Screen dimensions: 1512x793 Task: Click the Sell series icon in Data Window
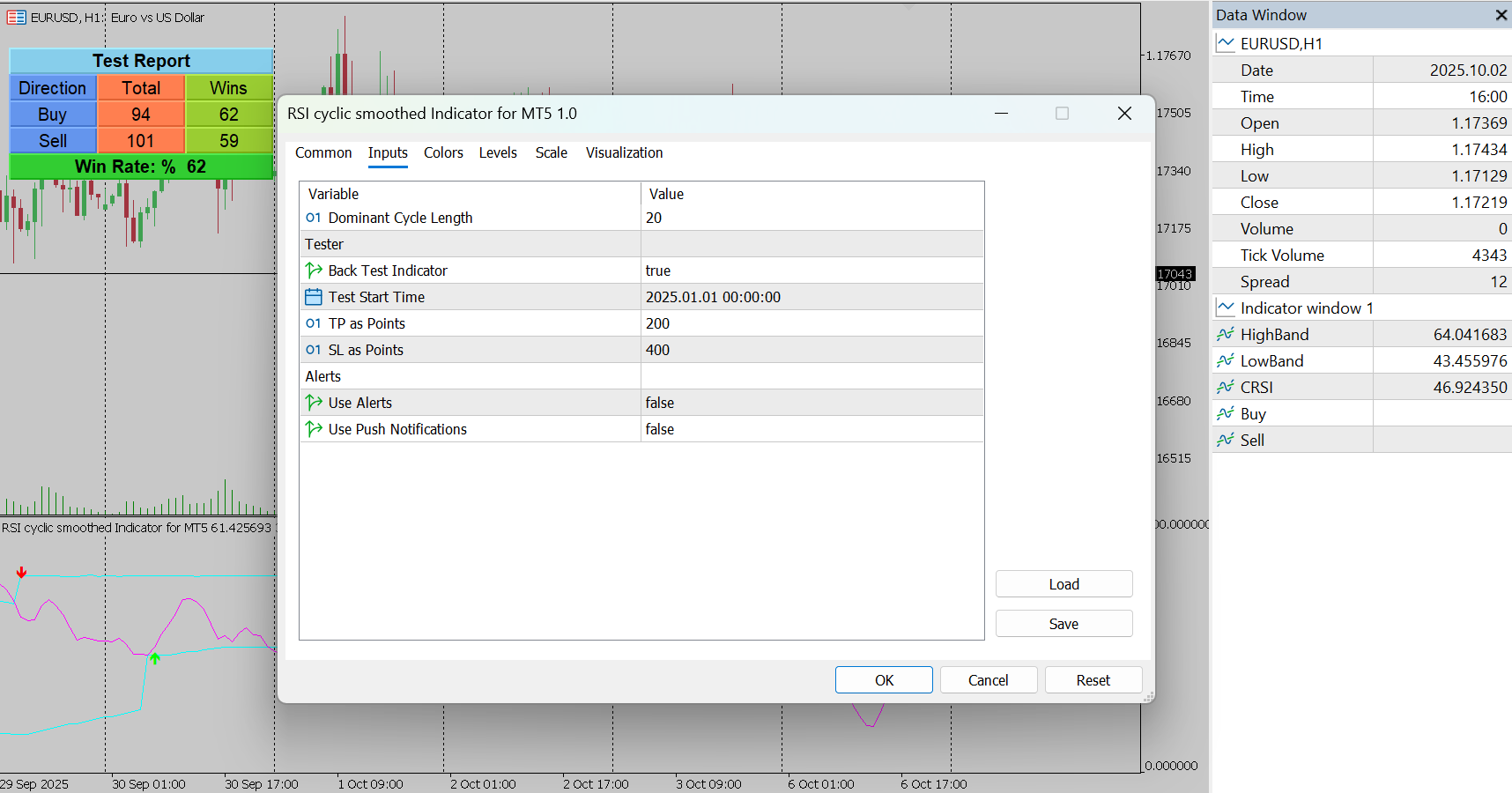[x=1225, y=440]
